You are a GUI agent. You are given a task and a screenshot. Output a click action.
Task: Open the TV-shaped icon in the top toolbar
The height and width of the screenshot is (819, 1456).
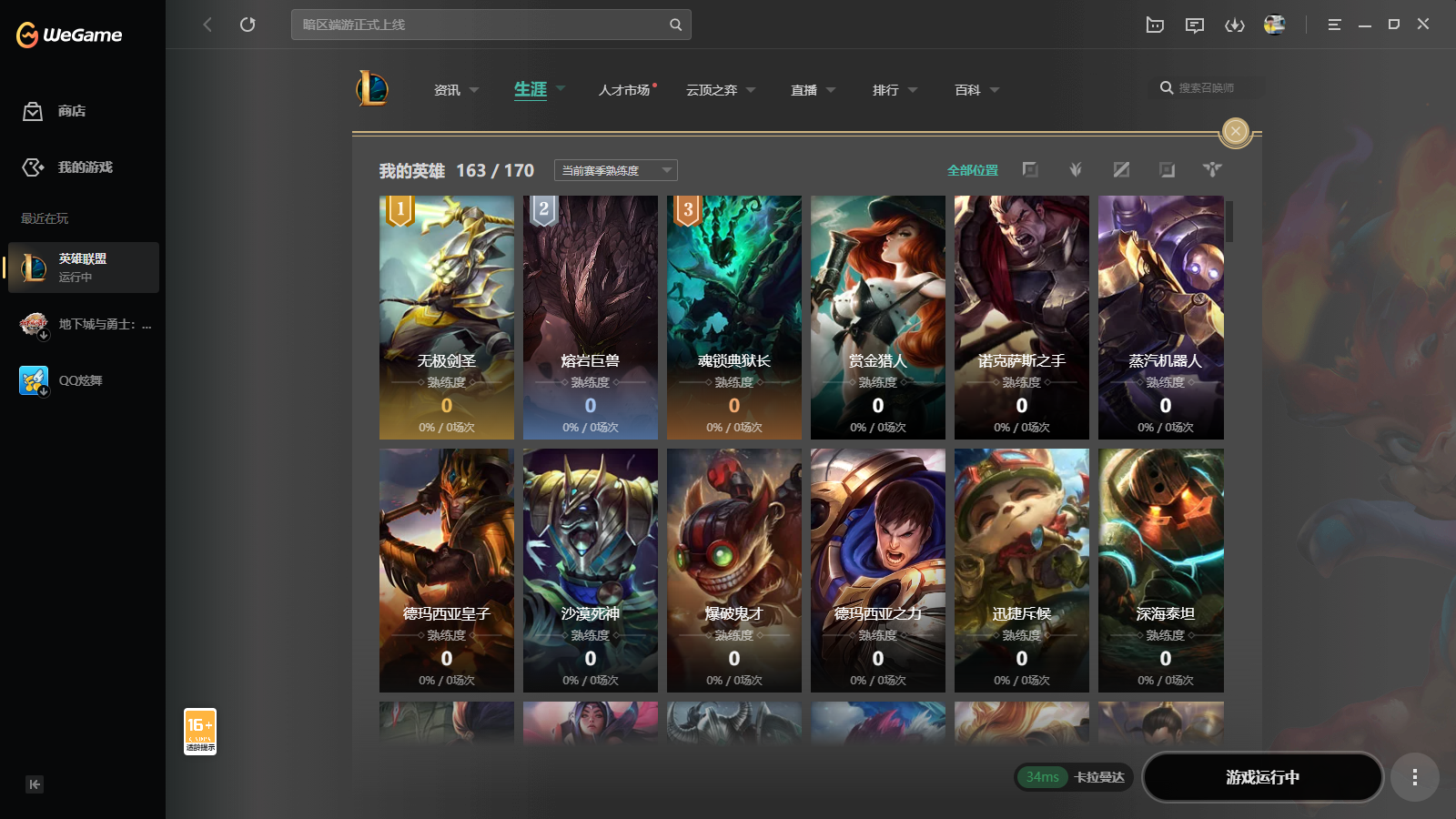(x=1155, y=25)
